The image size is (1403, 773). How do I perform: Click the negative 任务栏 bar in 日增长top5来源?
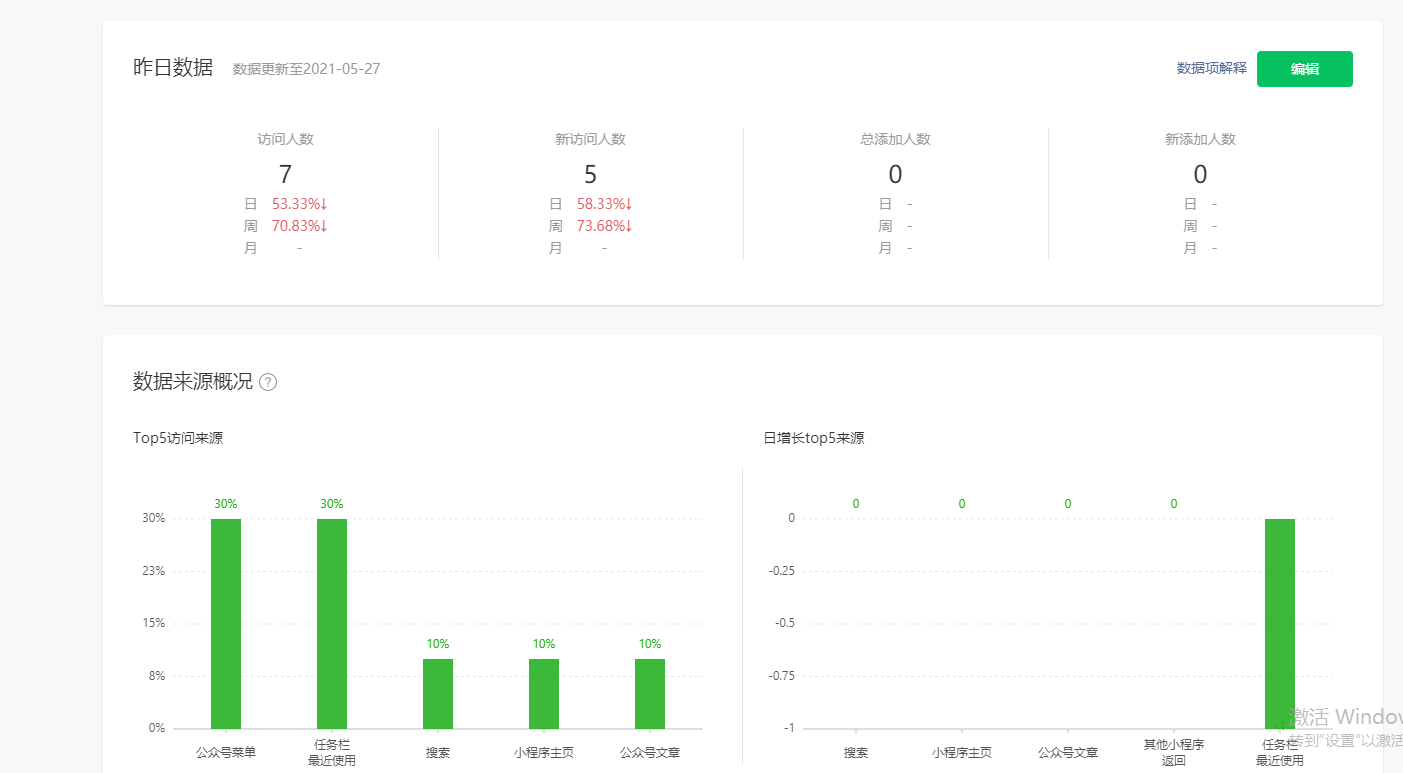(x=1280, y=624)
